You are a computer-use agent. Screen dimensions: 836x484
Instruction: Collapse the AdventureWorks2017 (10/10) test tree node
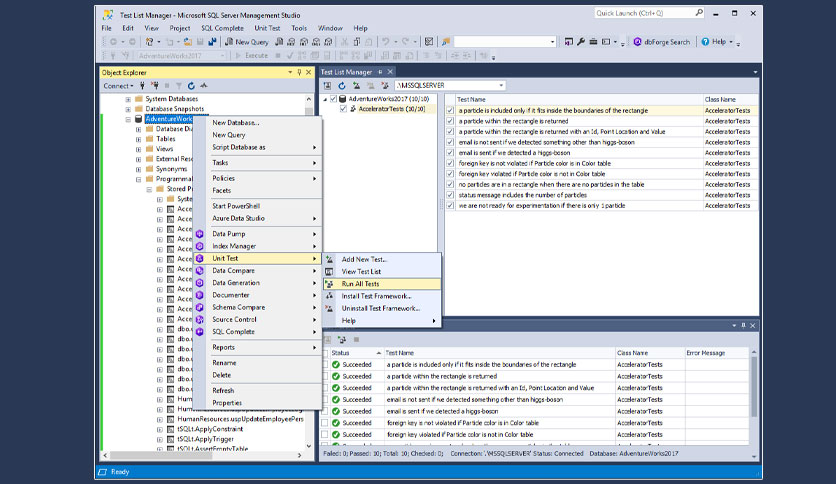pos(325,99)
